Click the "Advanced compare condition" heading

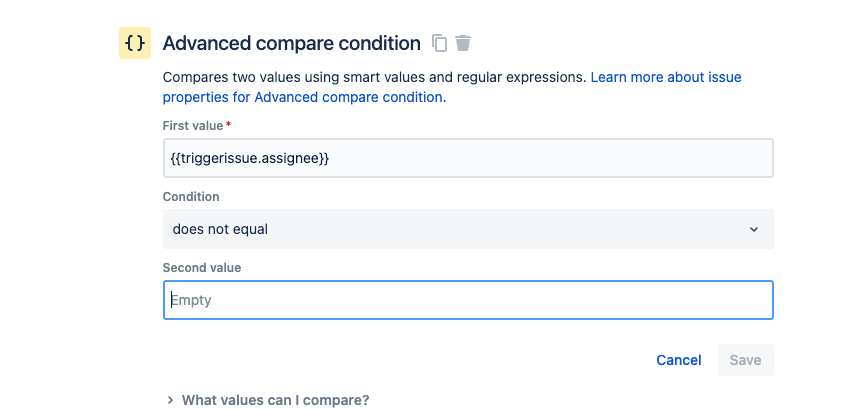click(x=291, y=43)
